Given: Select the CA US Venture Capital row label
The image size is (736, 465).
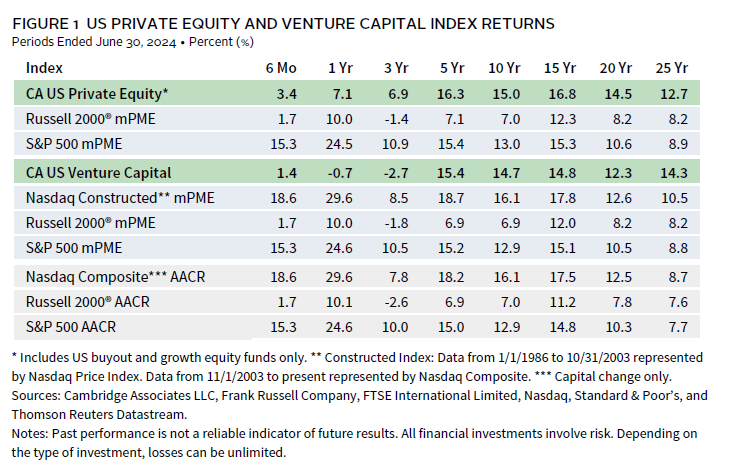Looking at the screenshot, I should (x=99, y=174).
